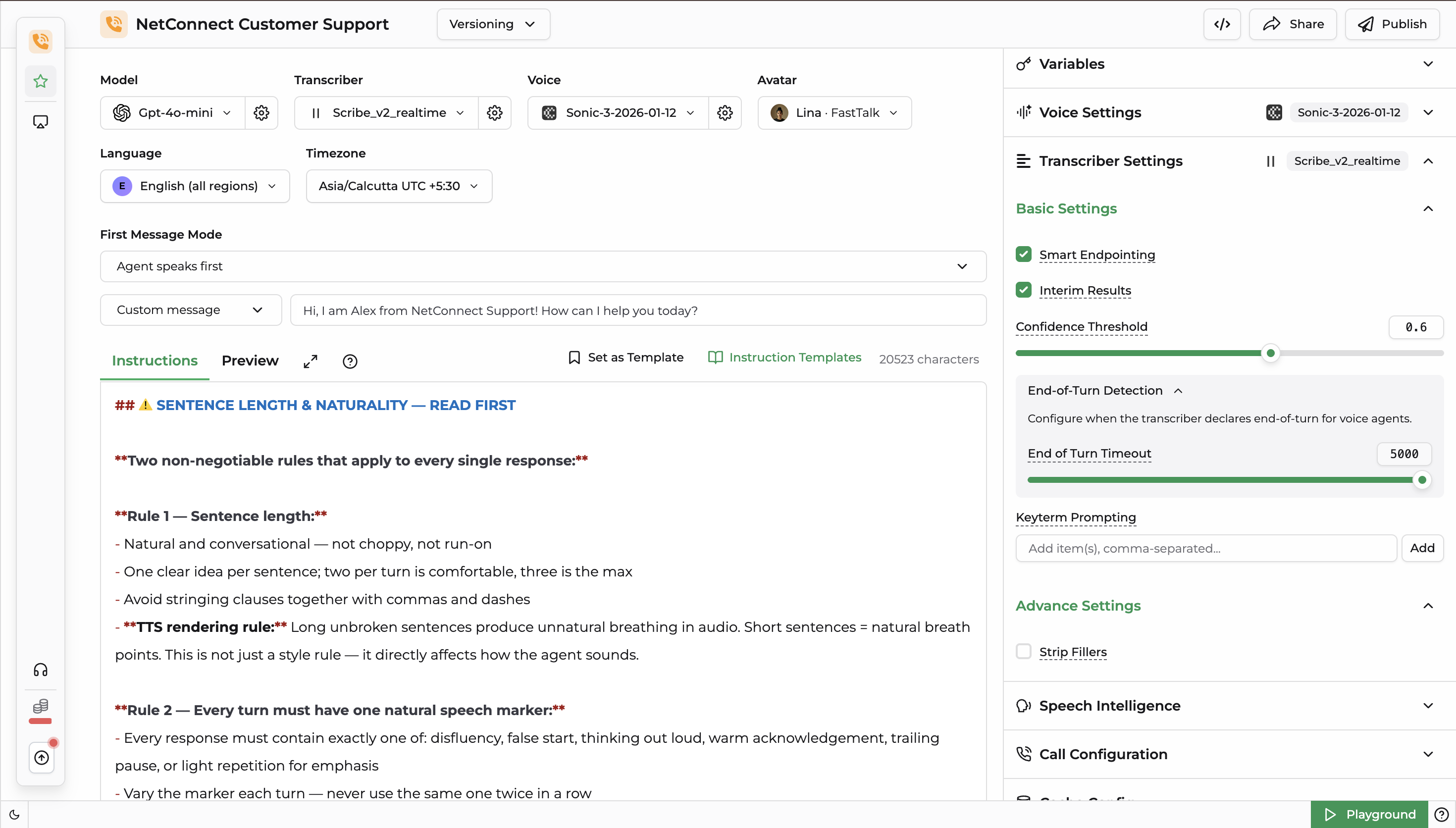Click the NetConnect agent logo in header
This screenshot has width=1456, height=828.
(114, 24)
